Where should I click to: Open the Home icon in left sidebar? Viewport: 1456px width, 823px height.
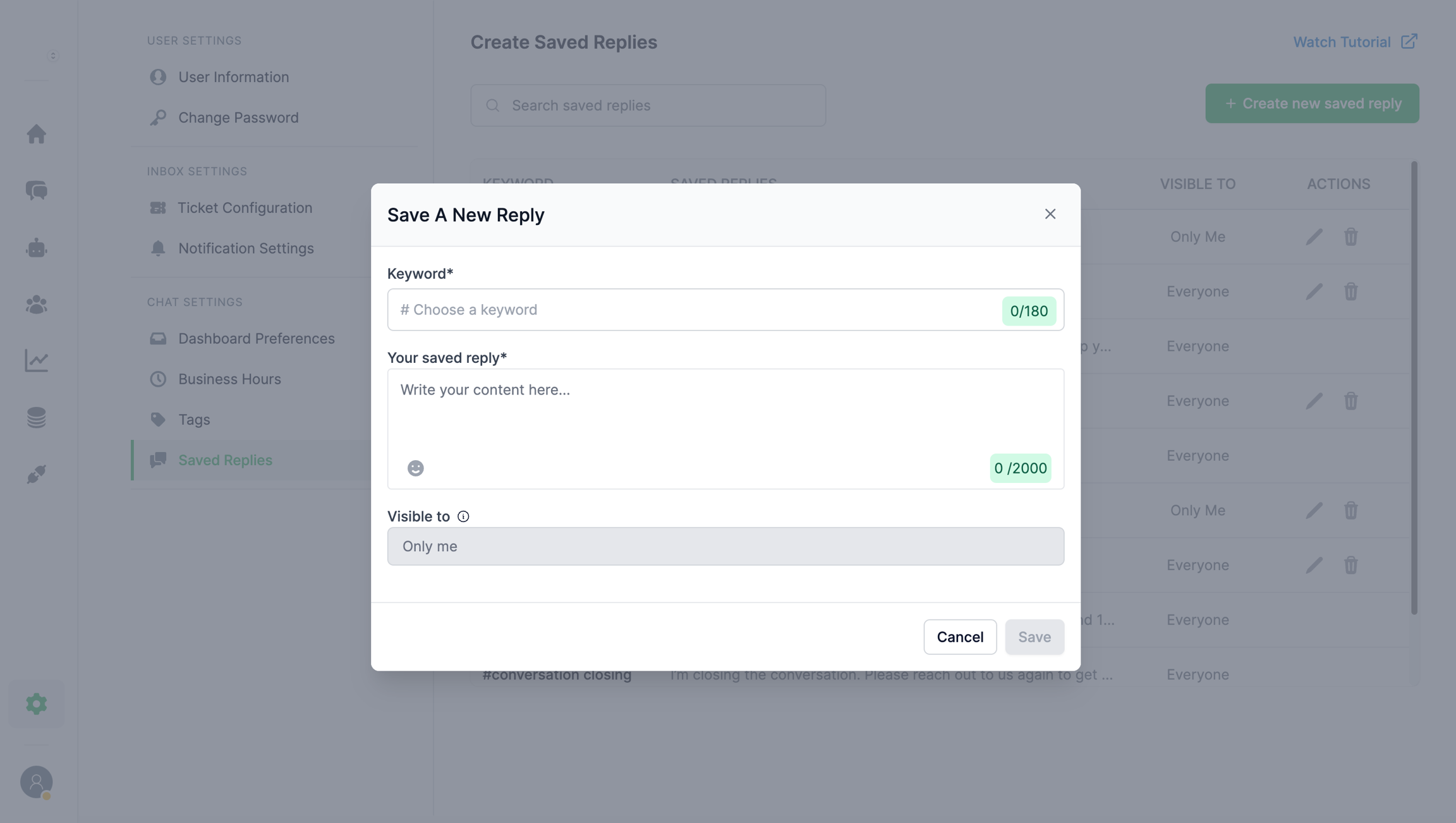pos(37,134)
